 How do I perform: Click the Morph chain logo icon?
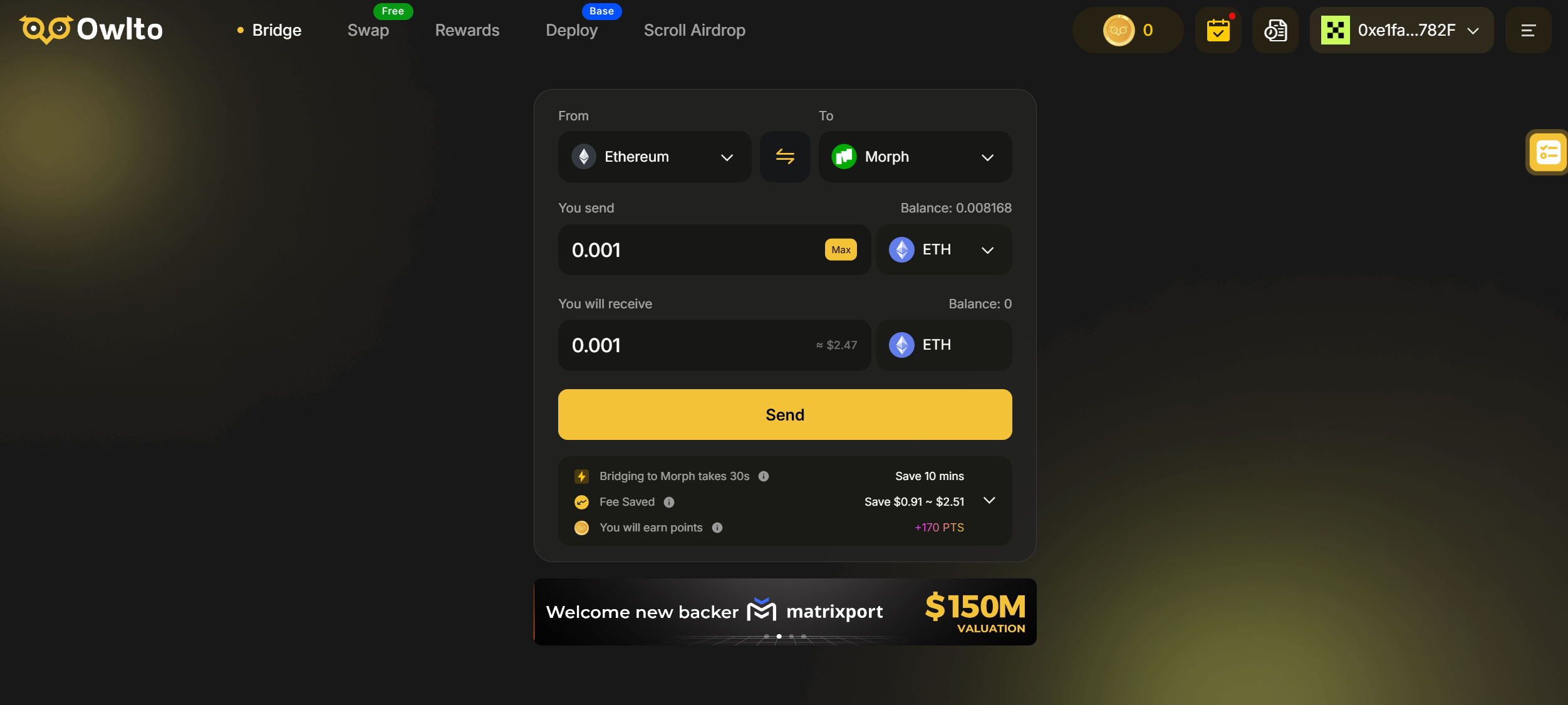tap(844, 156)
